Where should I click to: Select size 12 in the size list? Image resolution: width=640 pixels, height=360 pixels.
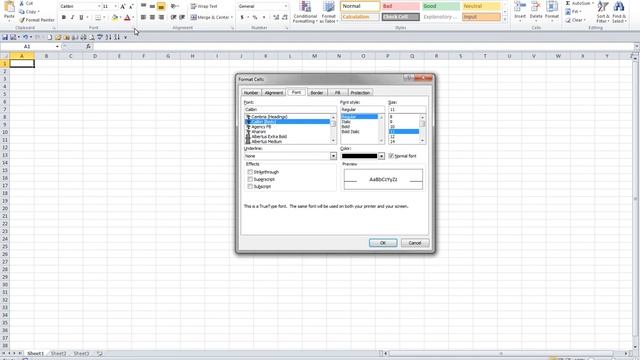(x=392, y=137)
